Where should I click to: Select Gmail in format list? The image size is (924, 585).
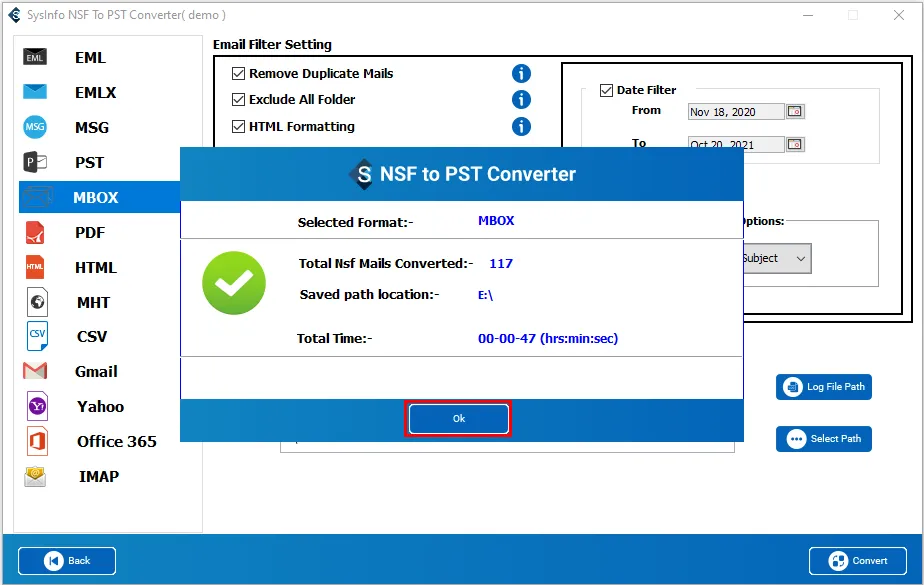[96, 371]
